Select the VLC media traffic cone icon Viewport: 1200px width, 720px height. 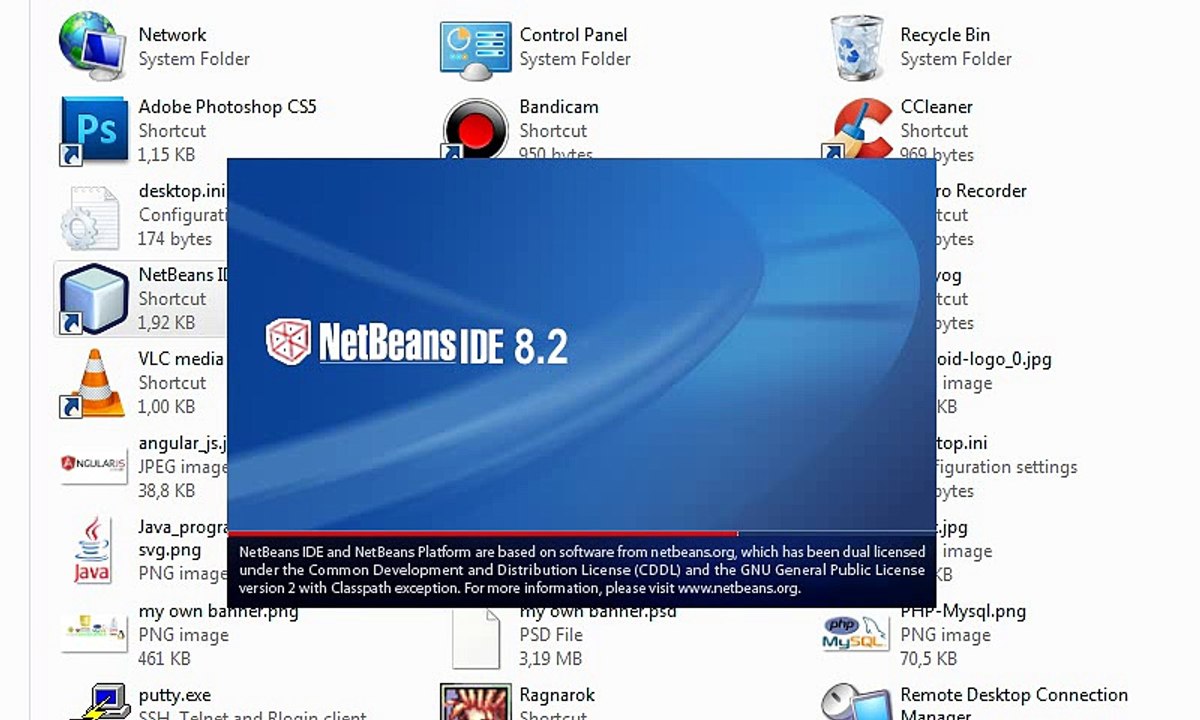(92, 383)
